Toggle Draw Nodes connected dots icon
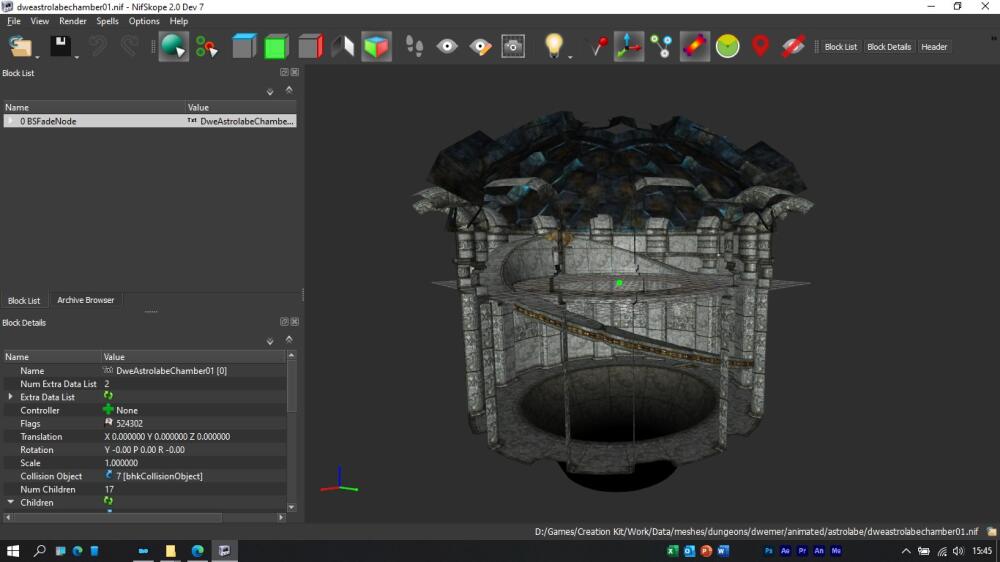Screen dimensions: 1000x562 661,47
